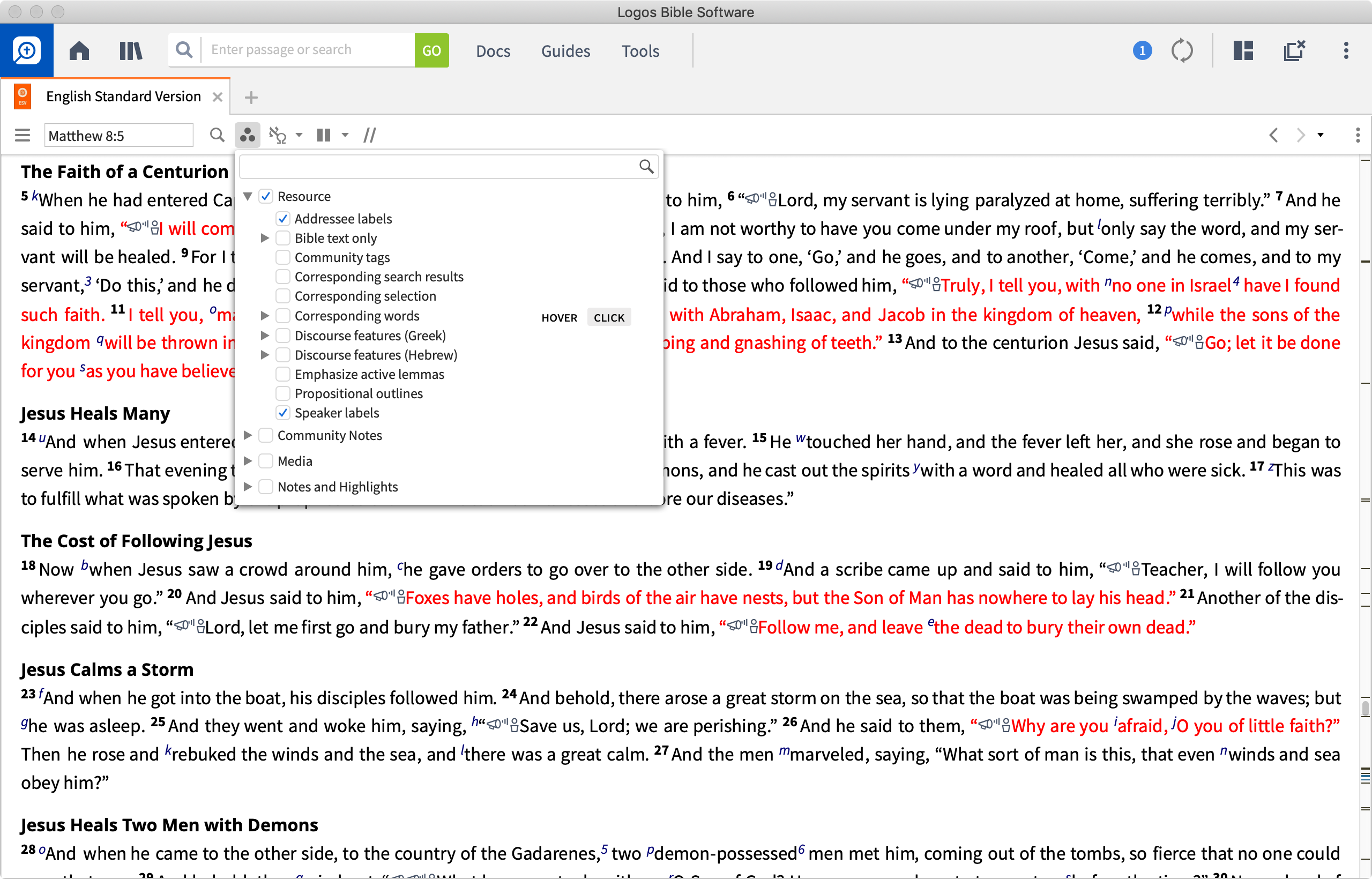The height and width of the screenshot is (879, 1372).
Task: Disable the Speaker labels filter
Action: pos(283,413)
